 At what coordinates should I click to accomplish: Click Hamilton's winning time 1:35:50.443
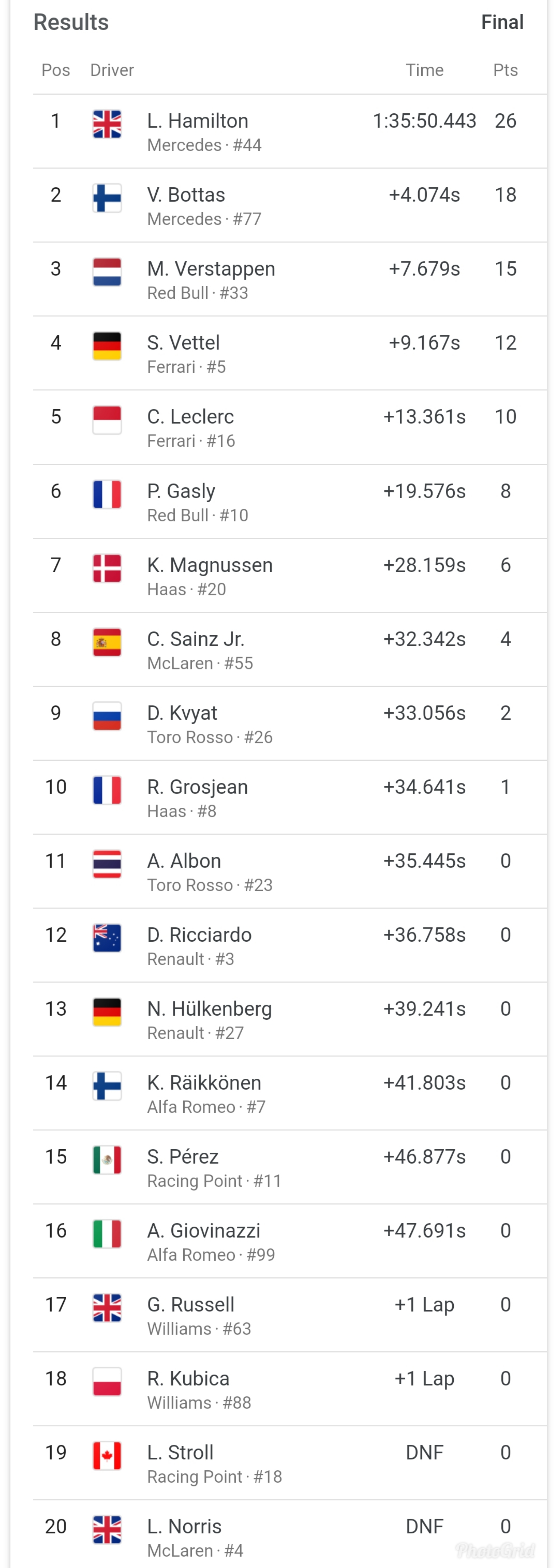click(x=424, y=121)
